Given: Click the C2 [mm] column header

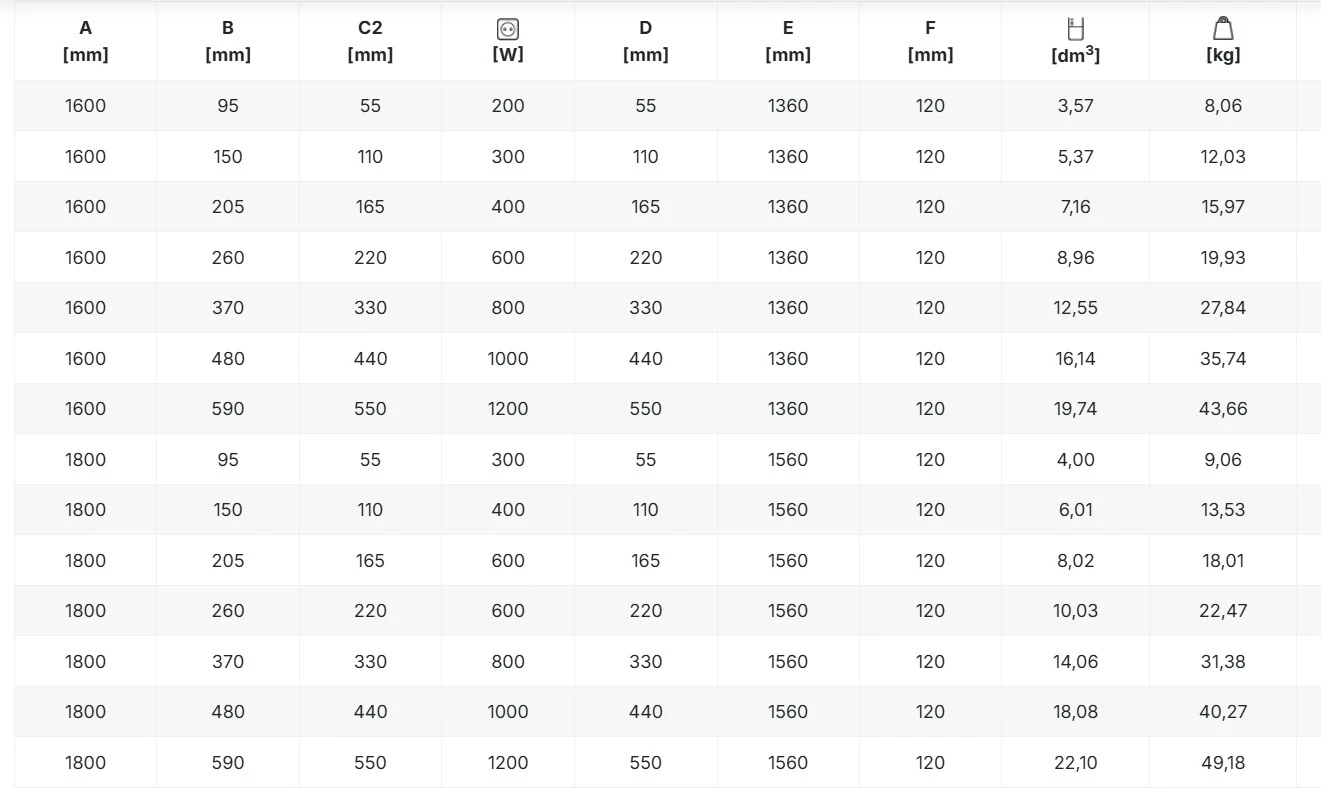Looking at the screenshot, I should [x=370, y=41].
